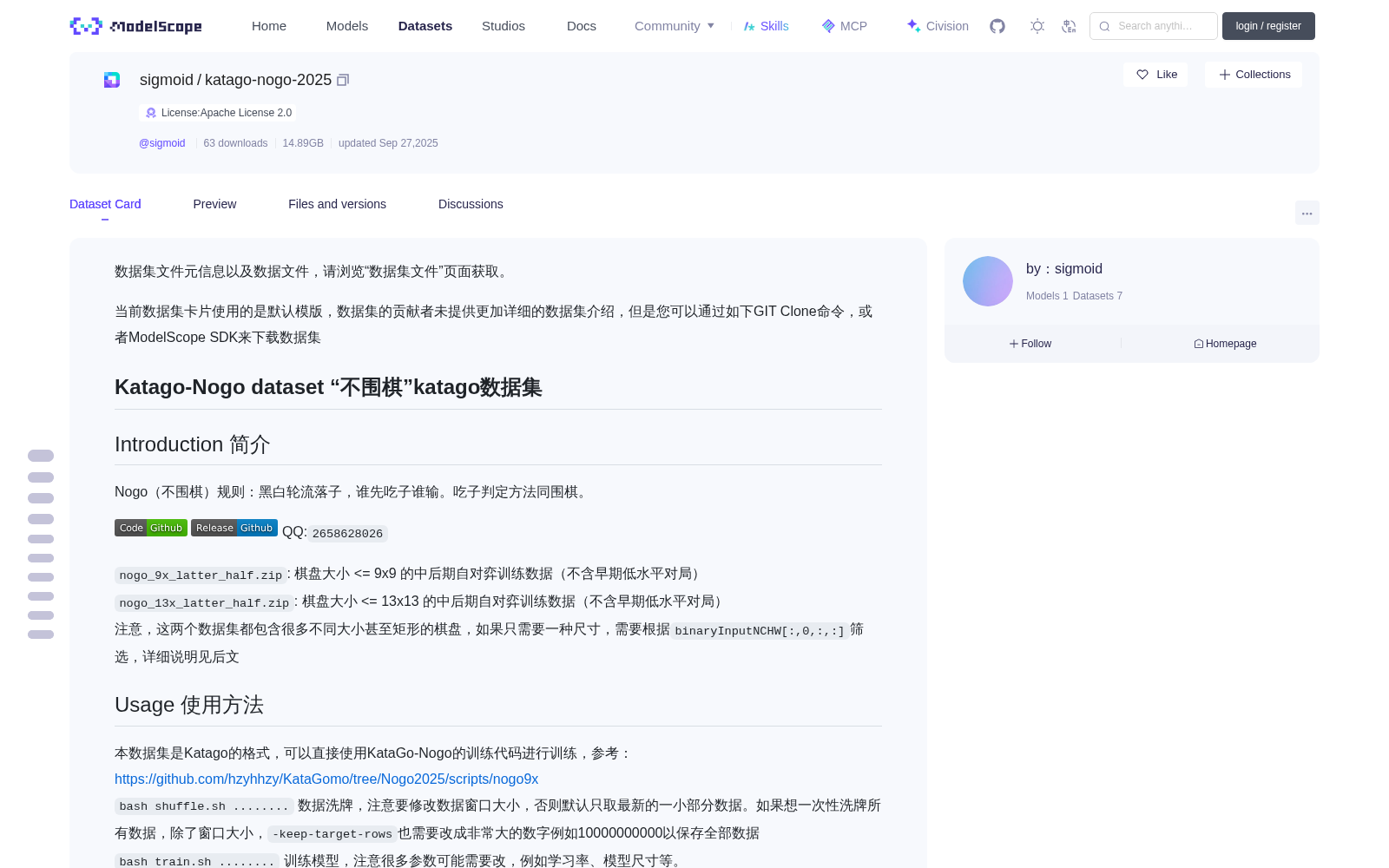Click the License:Apache License 2.0 tag
Image resolution: width=1389 pixels, height=868 pixels.
point(218,113)
